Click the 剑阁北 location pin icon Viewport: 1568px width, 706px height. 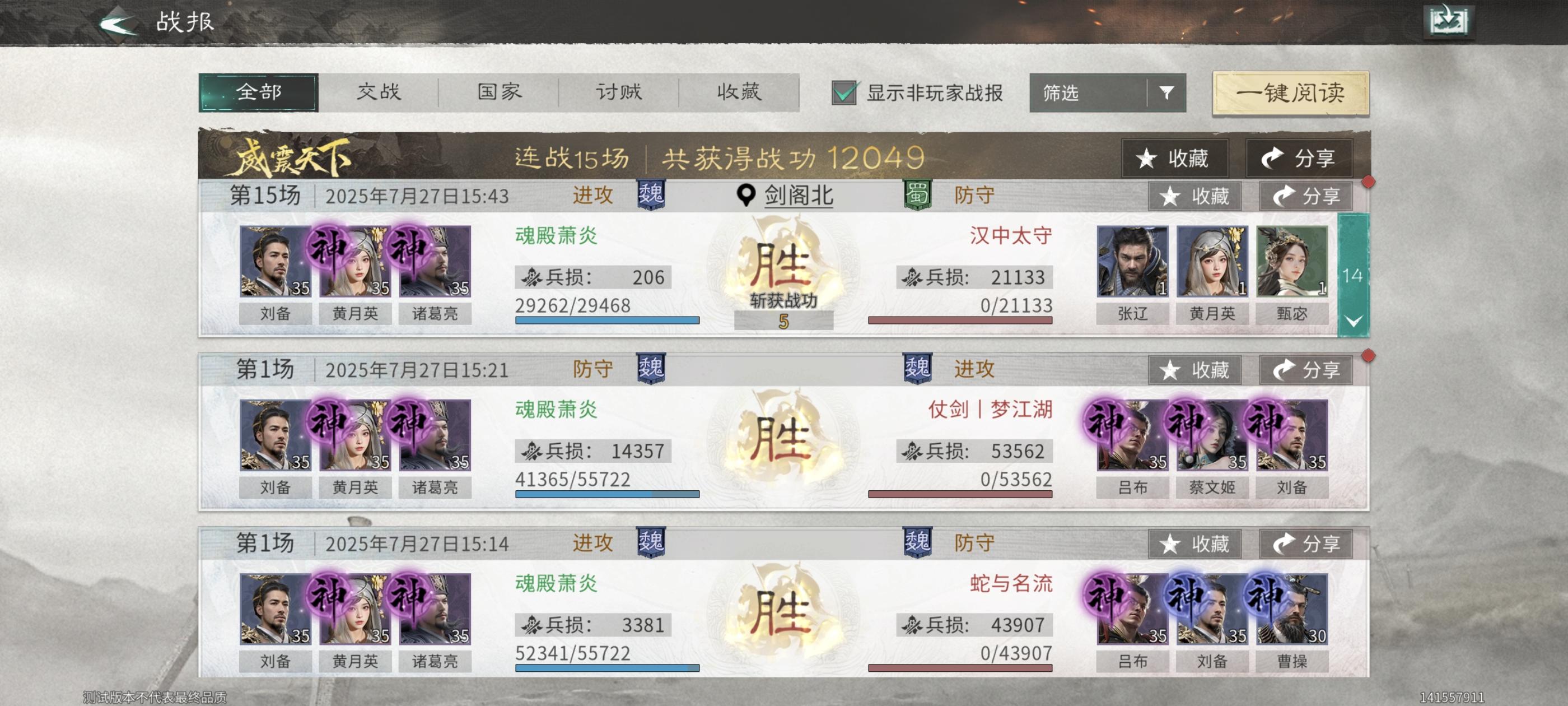point(746,196)
